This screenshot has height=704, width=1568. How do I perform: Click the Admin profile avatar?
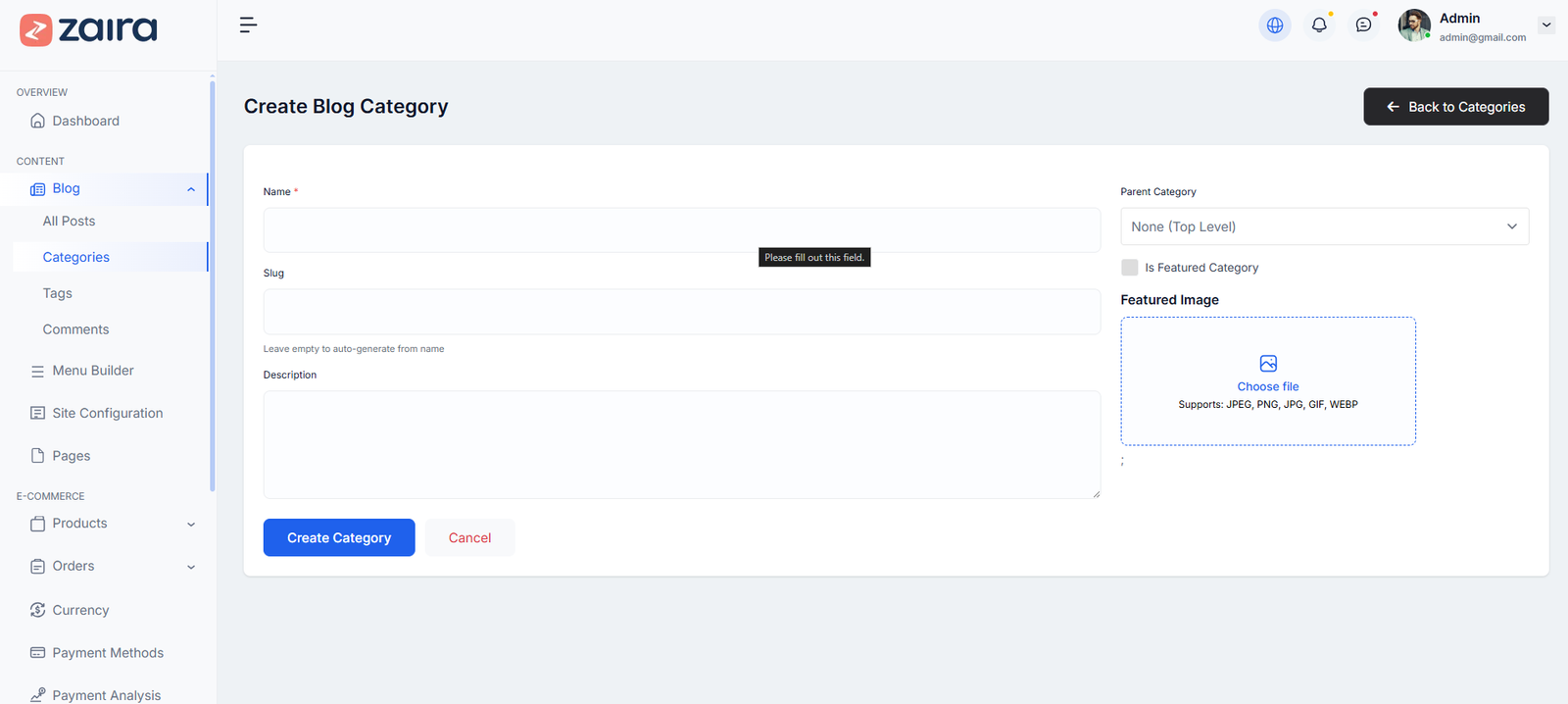pyautogui.click(x=1413, y=25)
